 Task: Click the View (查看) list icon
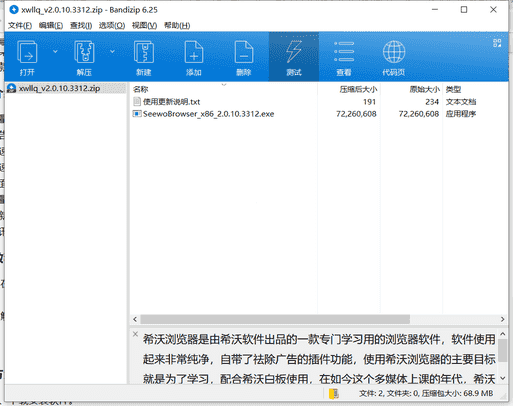point(344,52)
